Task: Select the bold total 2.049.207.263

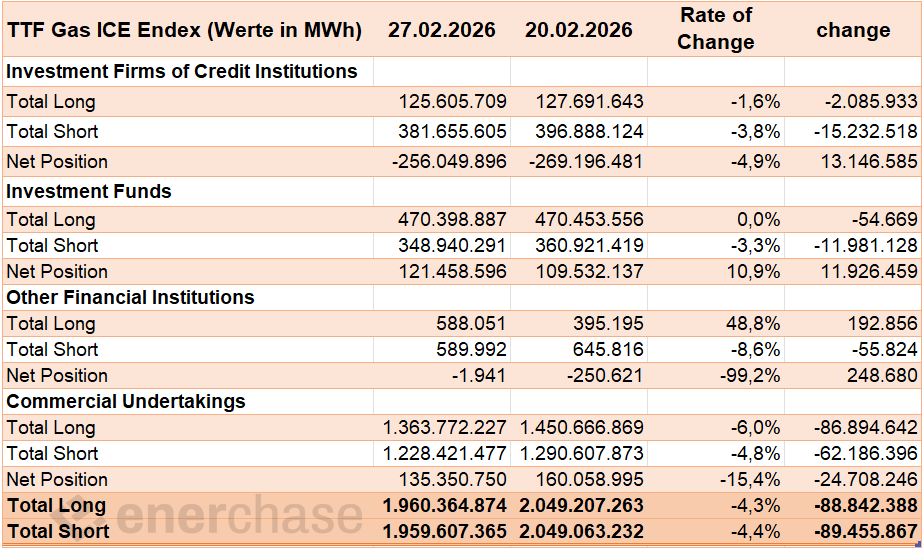Action: [x=582, y=505]
